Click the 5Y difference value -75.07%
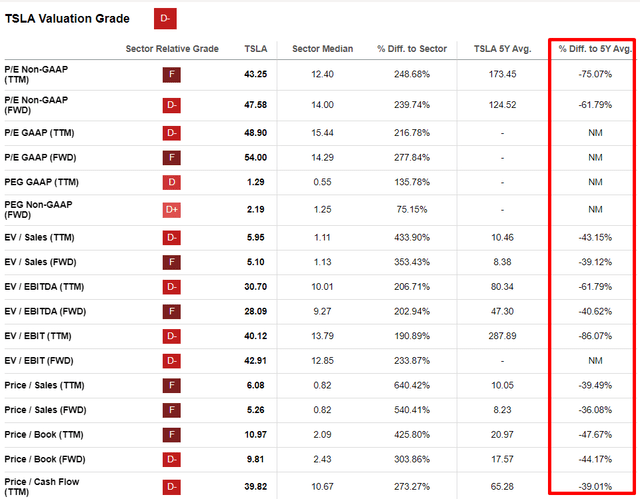640x499 pixels. click(595, 74)
